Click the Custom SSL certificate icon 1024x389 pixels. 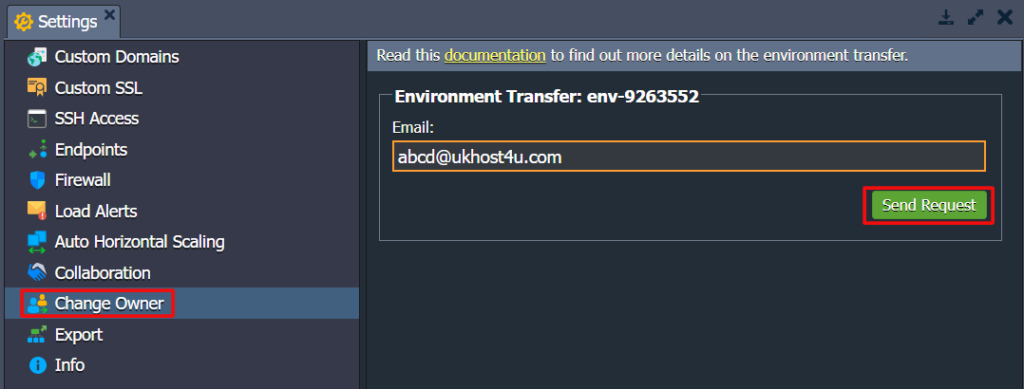(x=37, y=87)
